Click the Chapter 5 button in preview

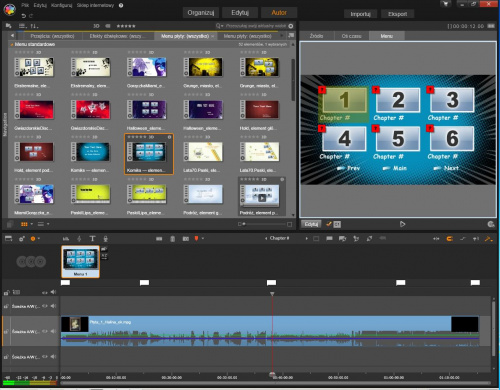(x=398, y=138)
